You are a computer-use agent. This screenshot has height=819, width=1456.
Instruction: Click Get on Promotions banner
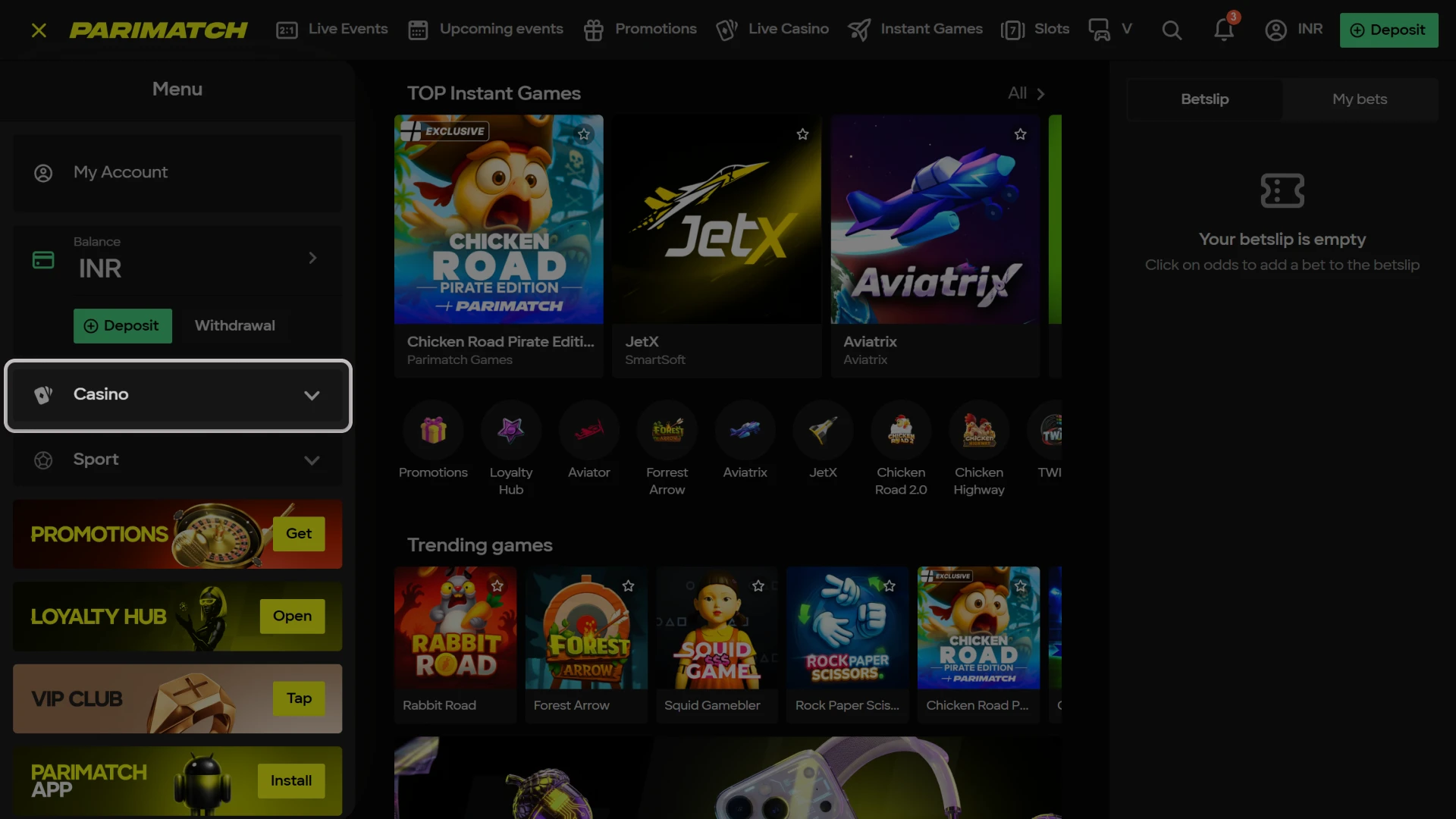pos(299,534)
